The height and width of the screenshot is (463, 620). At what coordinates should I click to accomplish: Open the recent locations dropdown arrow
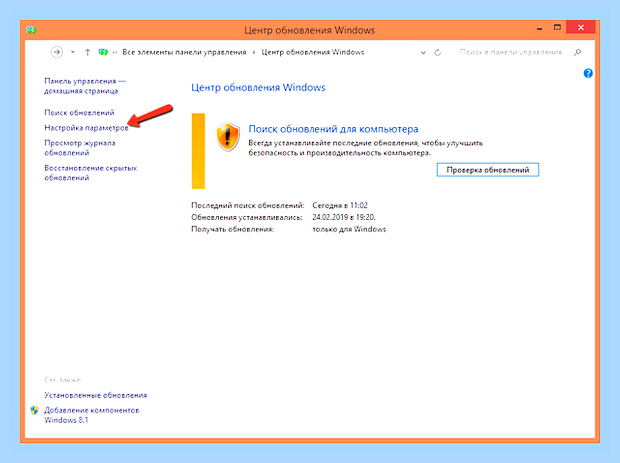tap(73, 52)
